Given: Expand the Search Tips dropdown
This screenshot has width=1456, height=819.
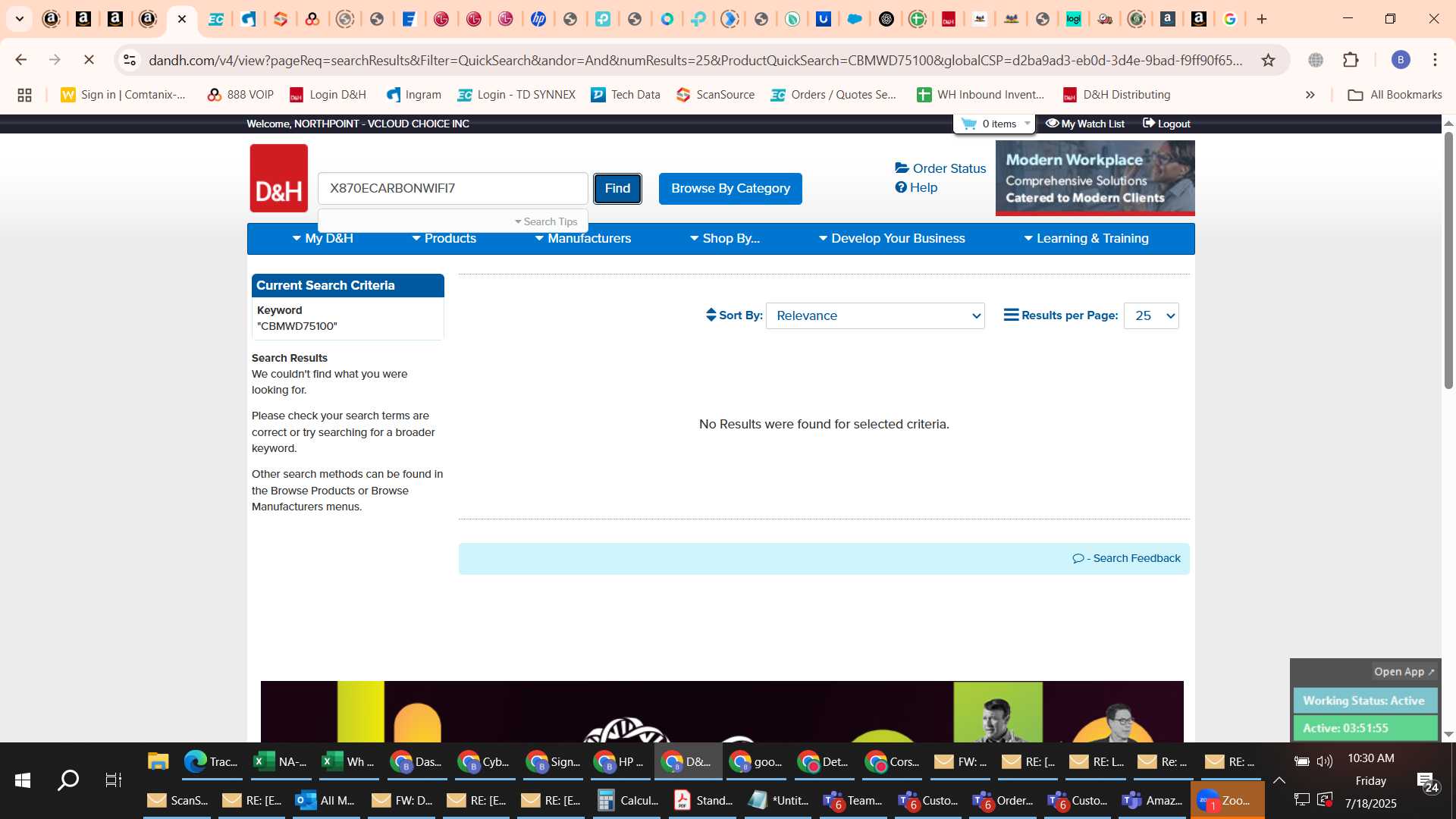Looking at the screenshot, I should (x=546, y=221).
